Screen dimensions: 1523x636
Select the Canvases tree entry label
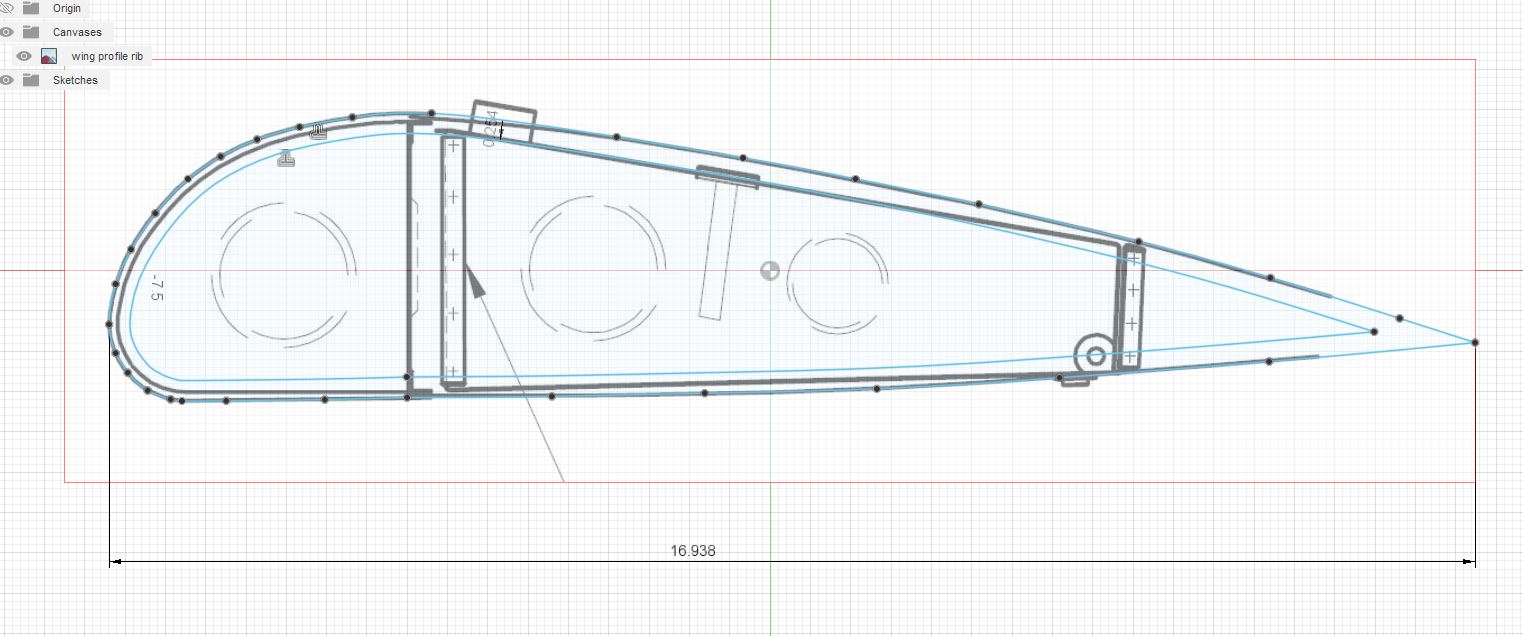tap(77, 32)
